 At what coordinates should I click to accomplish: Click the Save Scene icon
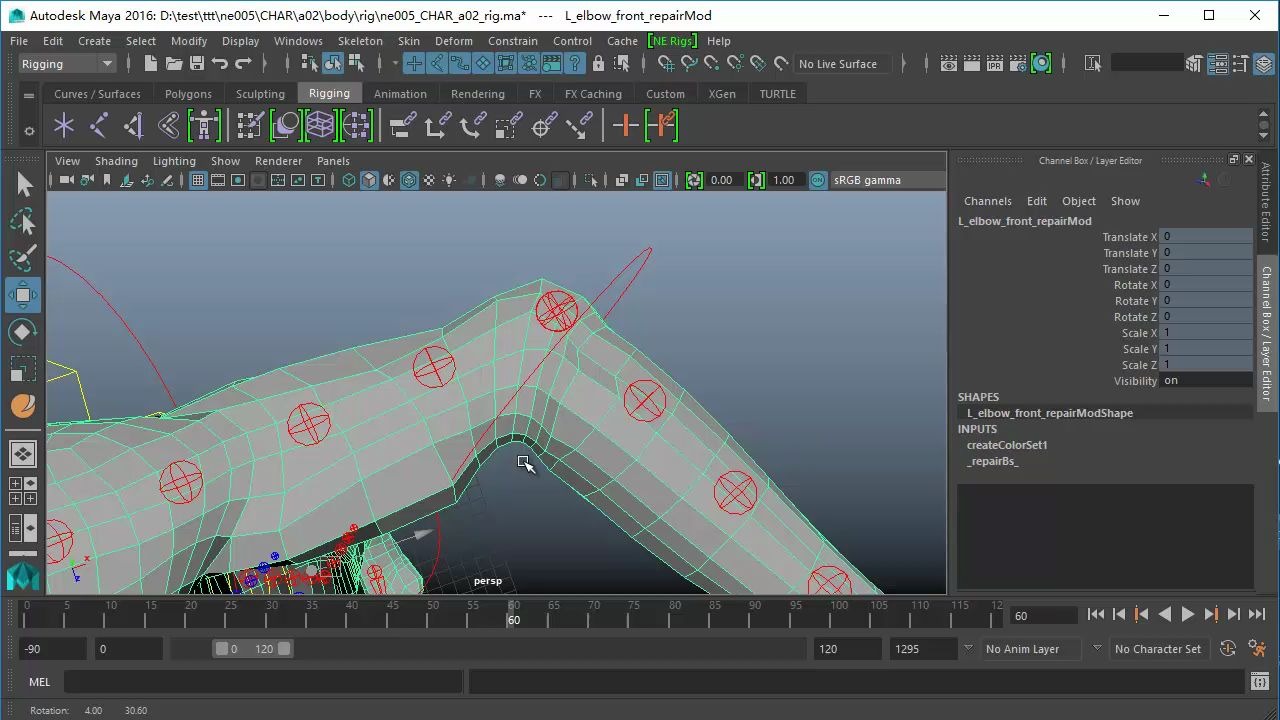point(197,64)
